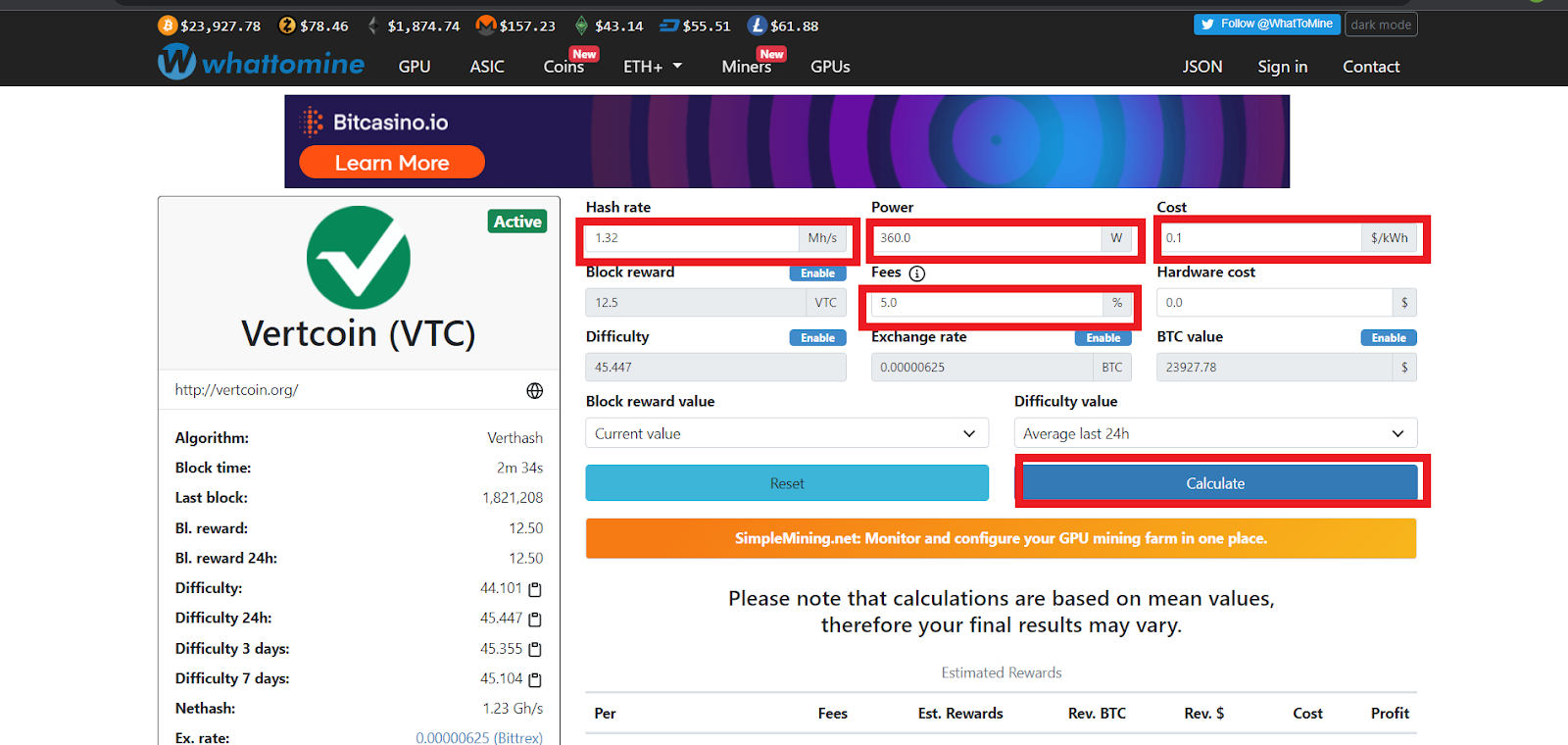Click the WhatToMine logo
Screen dimensions: 1568x745
pyautogui.click(x=261, y=63)
